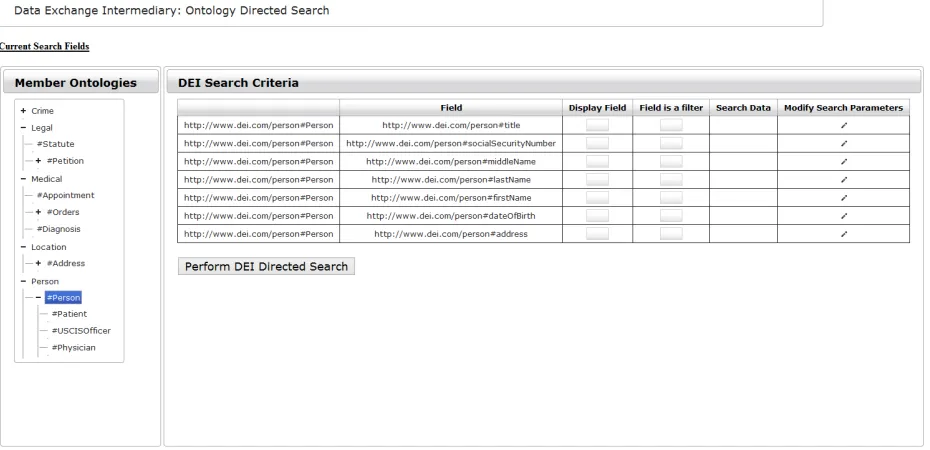Open the Current Search Fields link
The height and width of the screenshot is (450, 930).
point(44,46)
